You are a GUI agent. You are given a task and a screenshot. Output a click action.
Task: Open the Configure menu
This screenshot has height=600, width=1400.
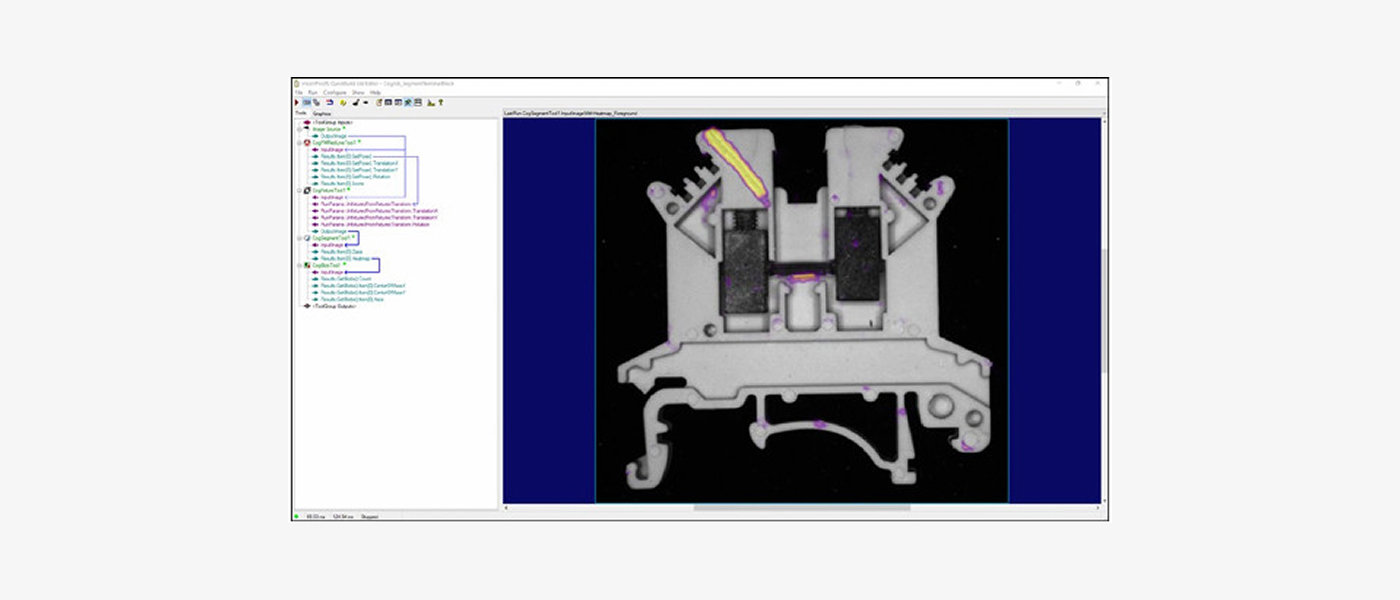click(x=334, y=92)
